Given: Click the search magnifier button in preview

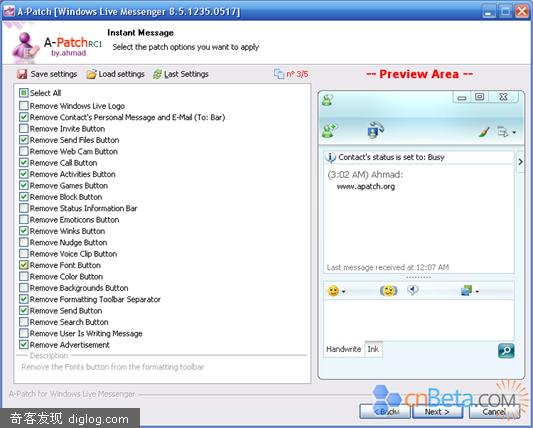Looking at the screenshot, I should (x=506, y=350).
